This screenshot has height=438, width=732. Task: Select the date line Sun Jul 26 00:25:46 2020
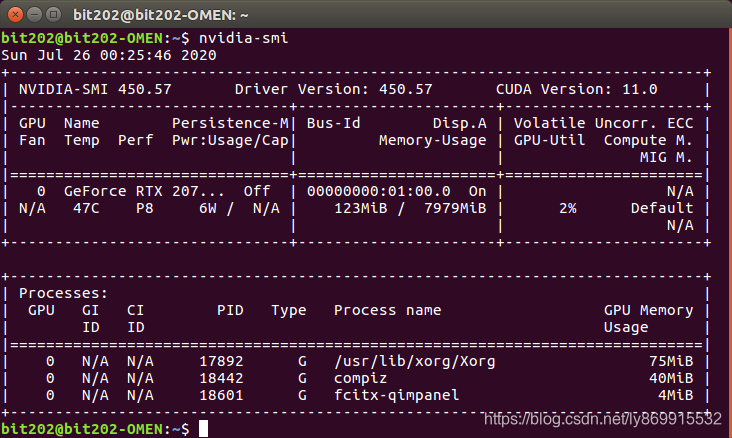(109, 55)
